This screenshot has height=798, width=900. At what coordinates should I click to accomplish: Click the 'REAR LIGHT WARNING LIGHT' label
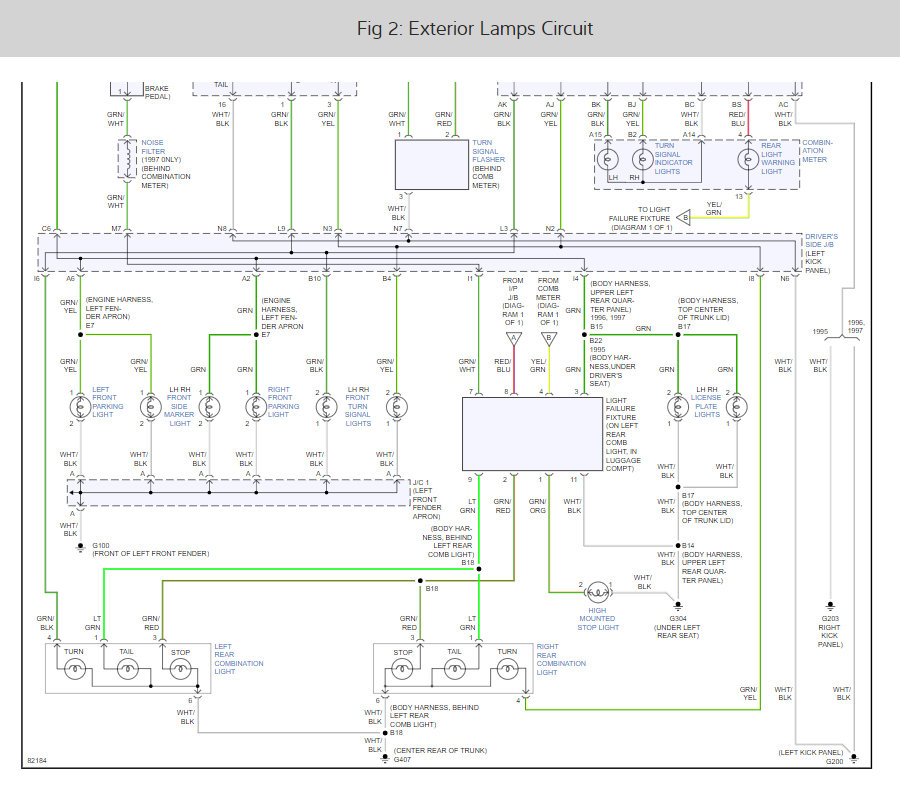[778, 158]
